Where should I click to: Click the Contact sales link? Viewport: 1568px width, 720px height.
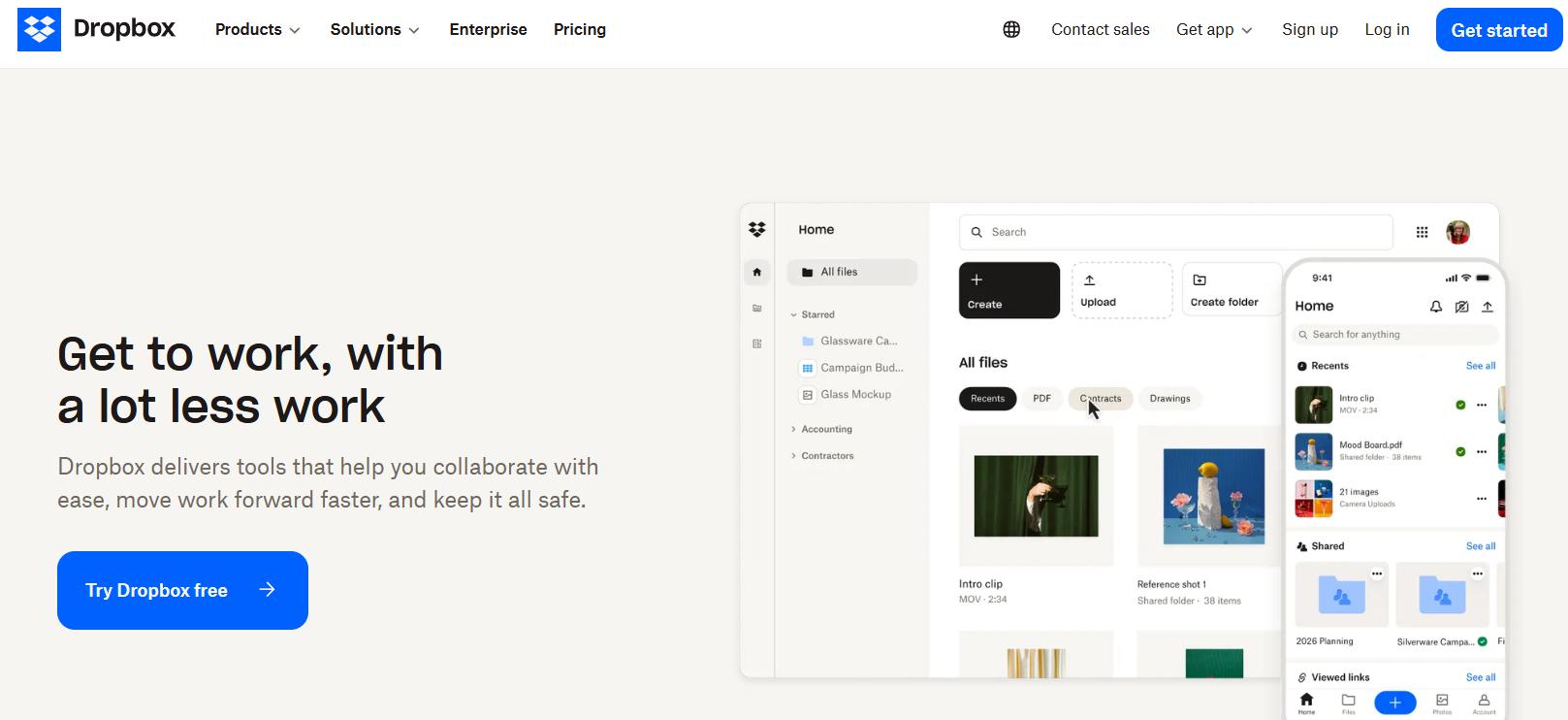1101,30
